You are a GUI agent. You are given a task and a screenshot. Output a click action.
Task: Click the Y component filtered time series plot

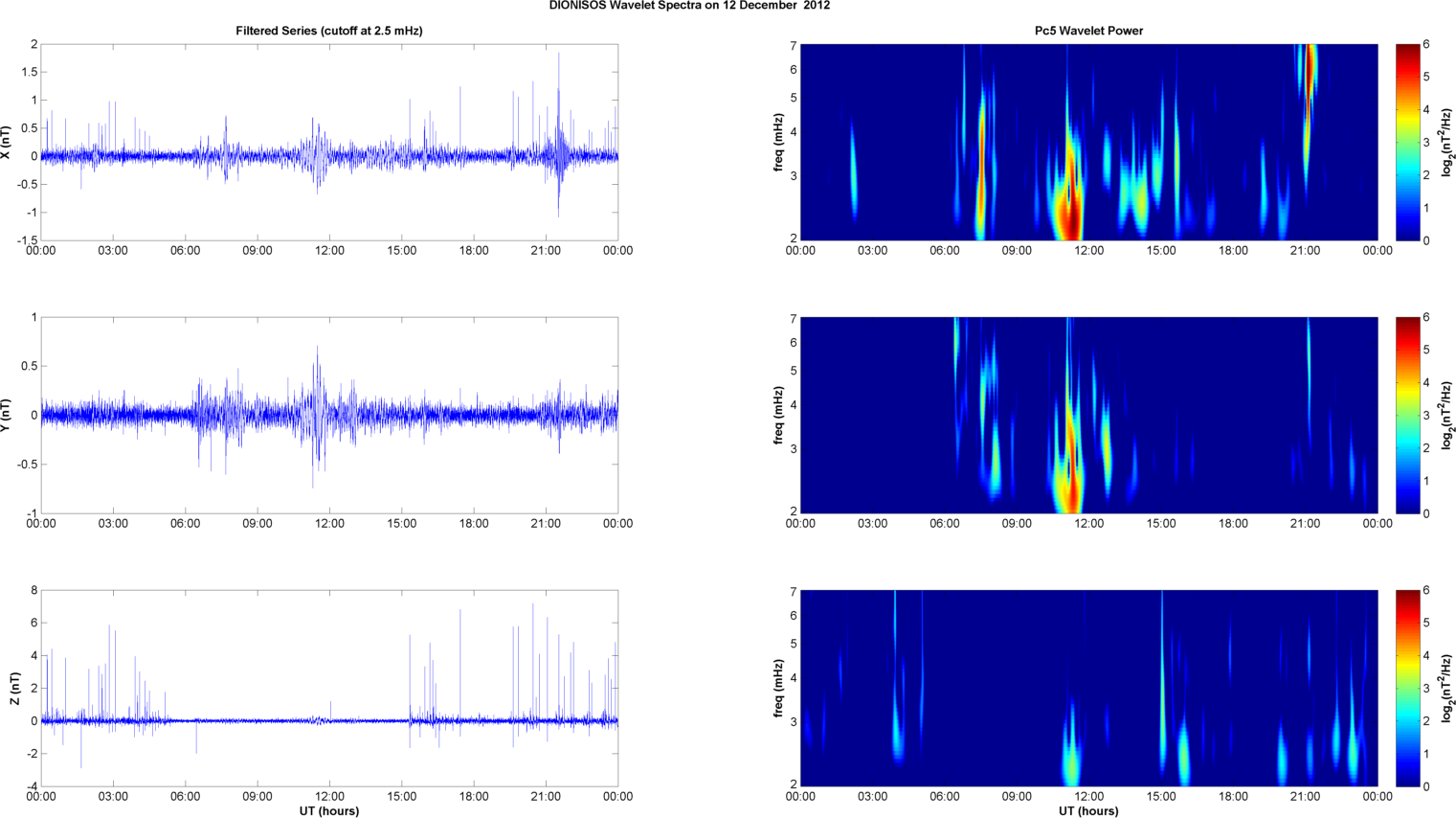pyautogui.click(x=329, y=415)
